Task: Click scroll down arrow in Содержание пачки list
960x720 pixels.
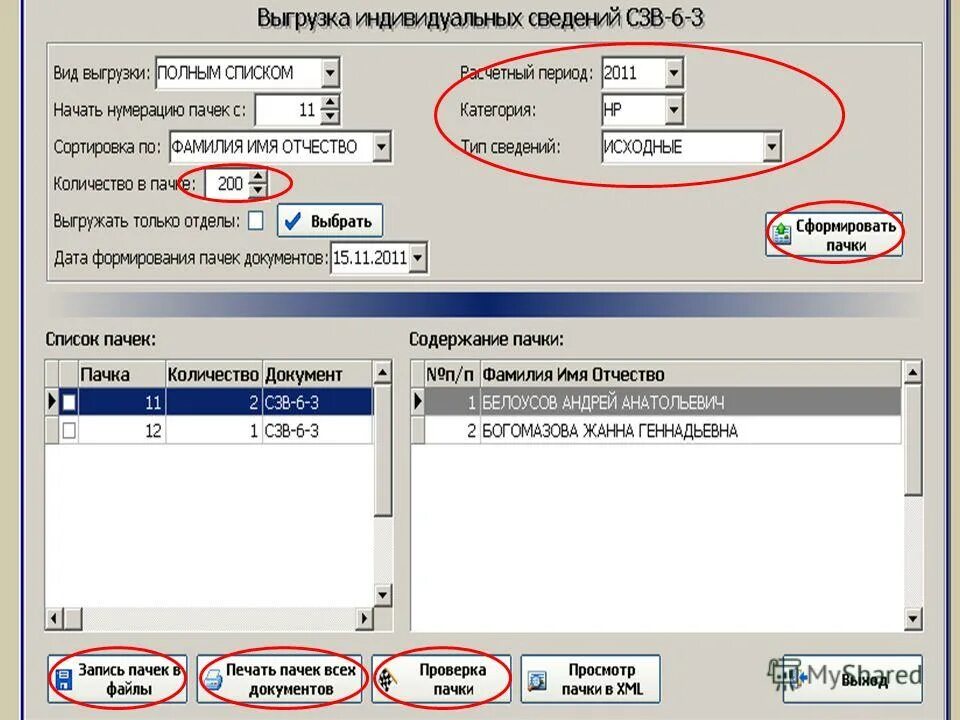Action: (912, 618)
